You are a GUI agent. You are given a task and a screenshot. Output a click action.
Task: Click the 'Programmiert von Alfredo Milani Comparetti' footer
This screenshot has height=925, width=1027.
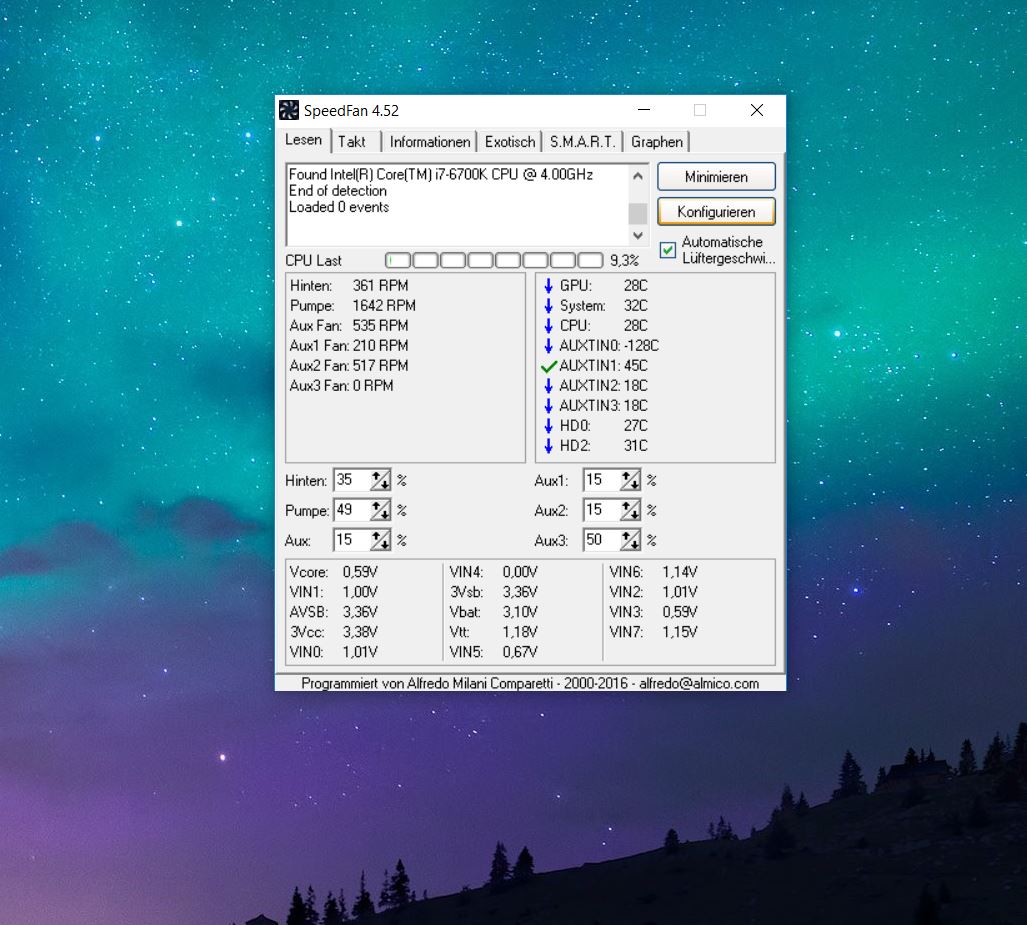coord(531,683)
